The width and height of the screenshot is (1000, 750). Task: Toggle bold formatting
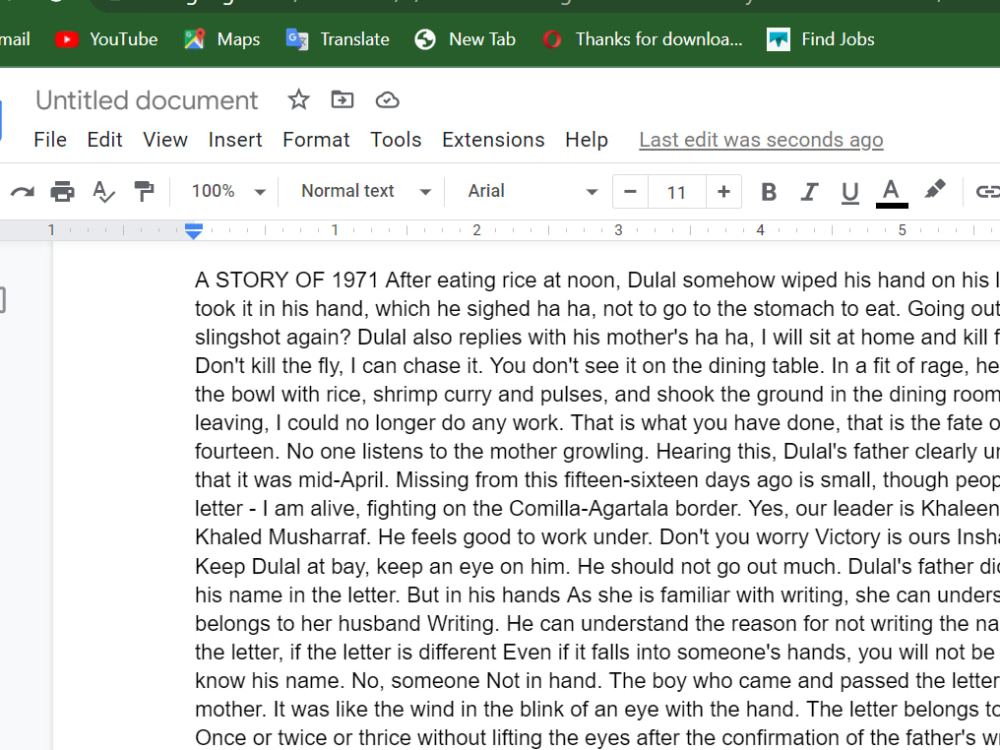point(768,191)
